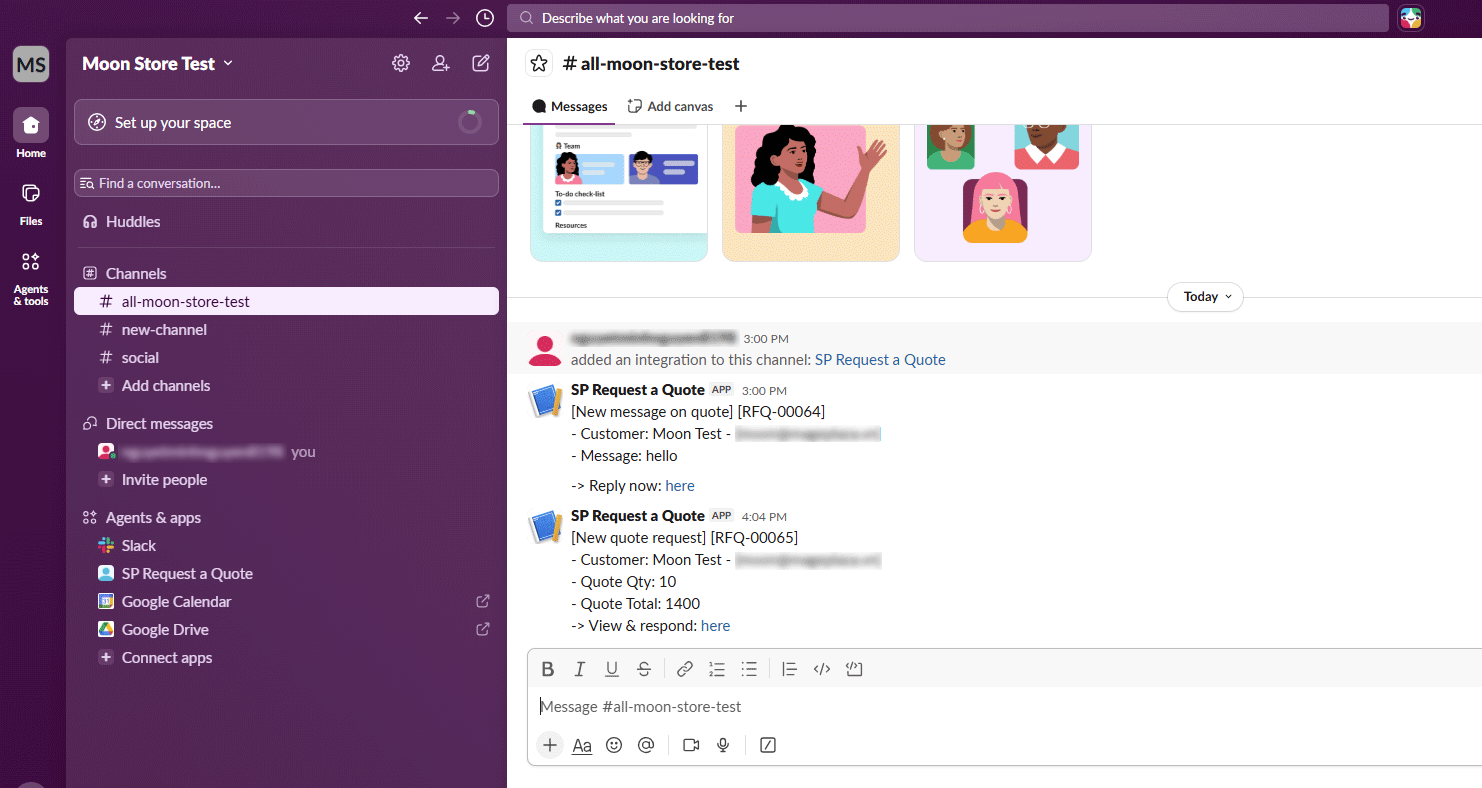1482x788 pixels.
Task: Click Find a conversation field
Action: click(x=286, y=183)
